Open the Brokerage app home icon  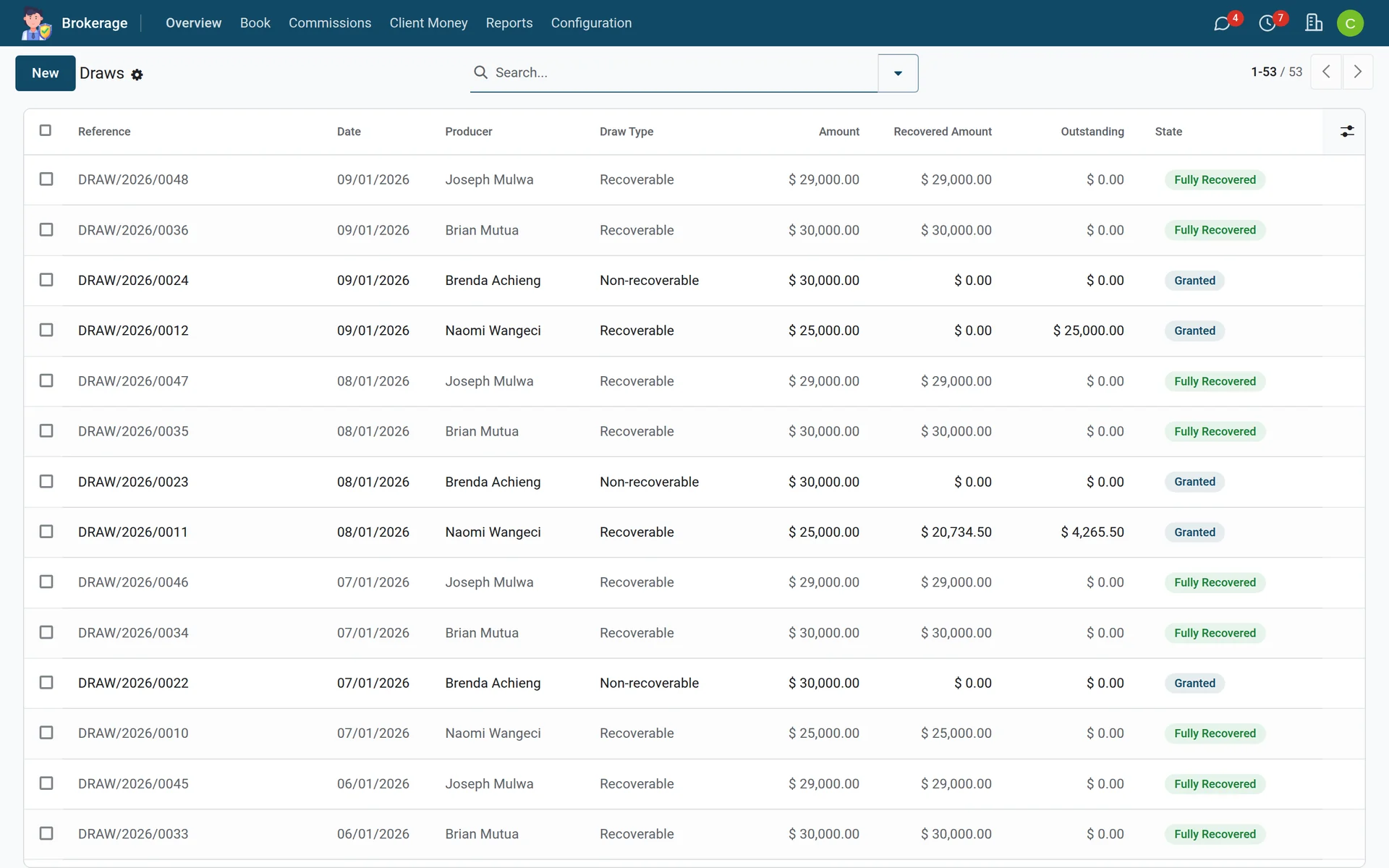pyautogui.click(x=35, y=23)
